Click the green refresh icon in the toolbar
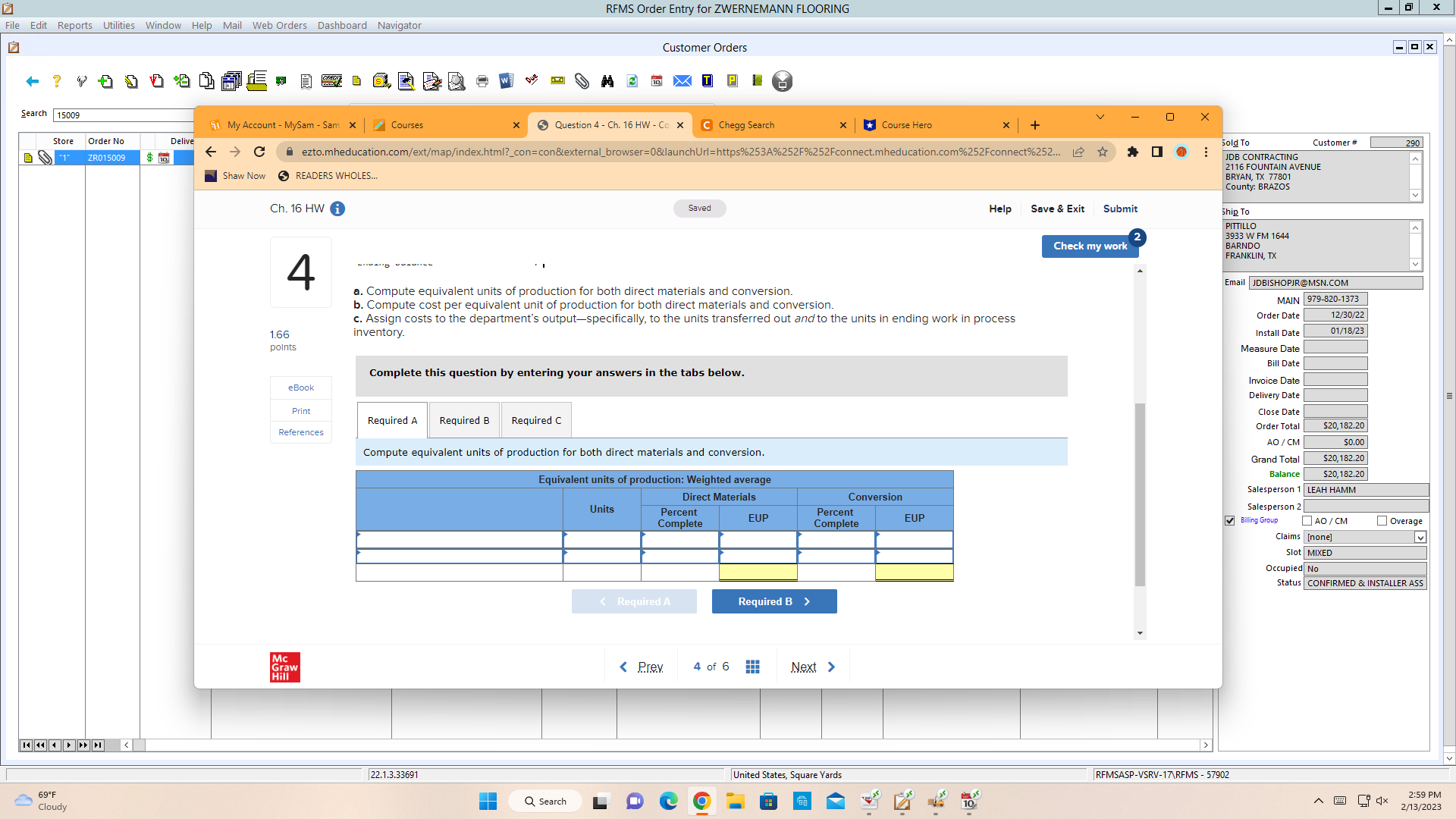Screen dimensions: 1456x819 tap(632, 81)
